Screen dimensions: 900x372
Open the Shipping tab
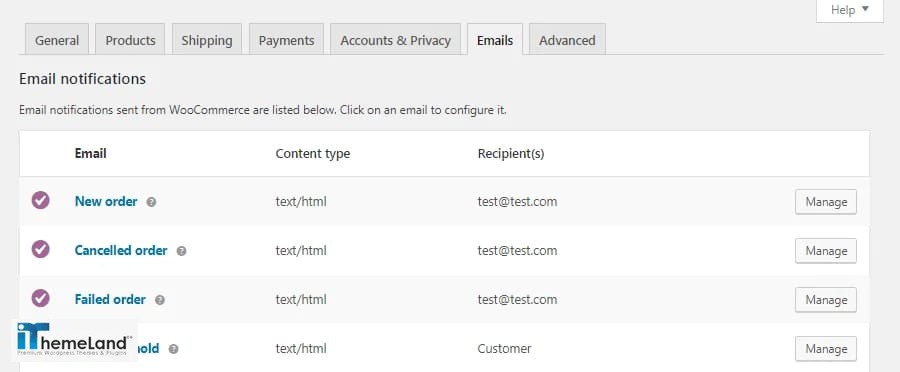tap(207, 40)
